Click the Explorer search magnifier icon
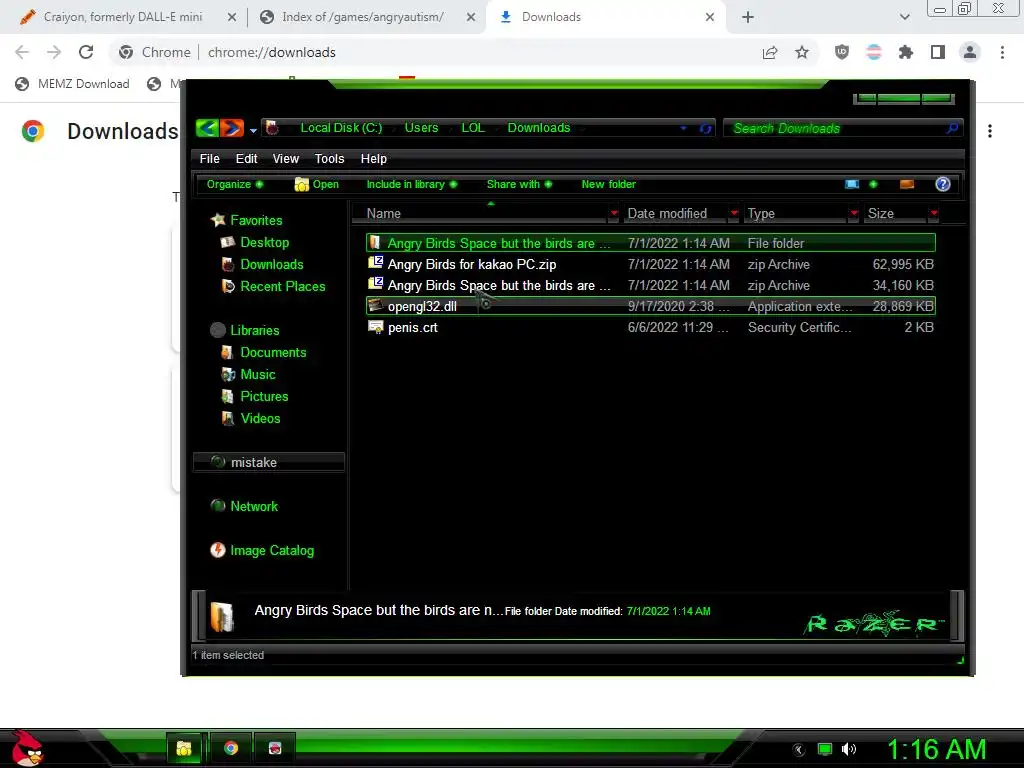 click(x=952, y=128)
